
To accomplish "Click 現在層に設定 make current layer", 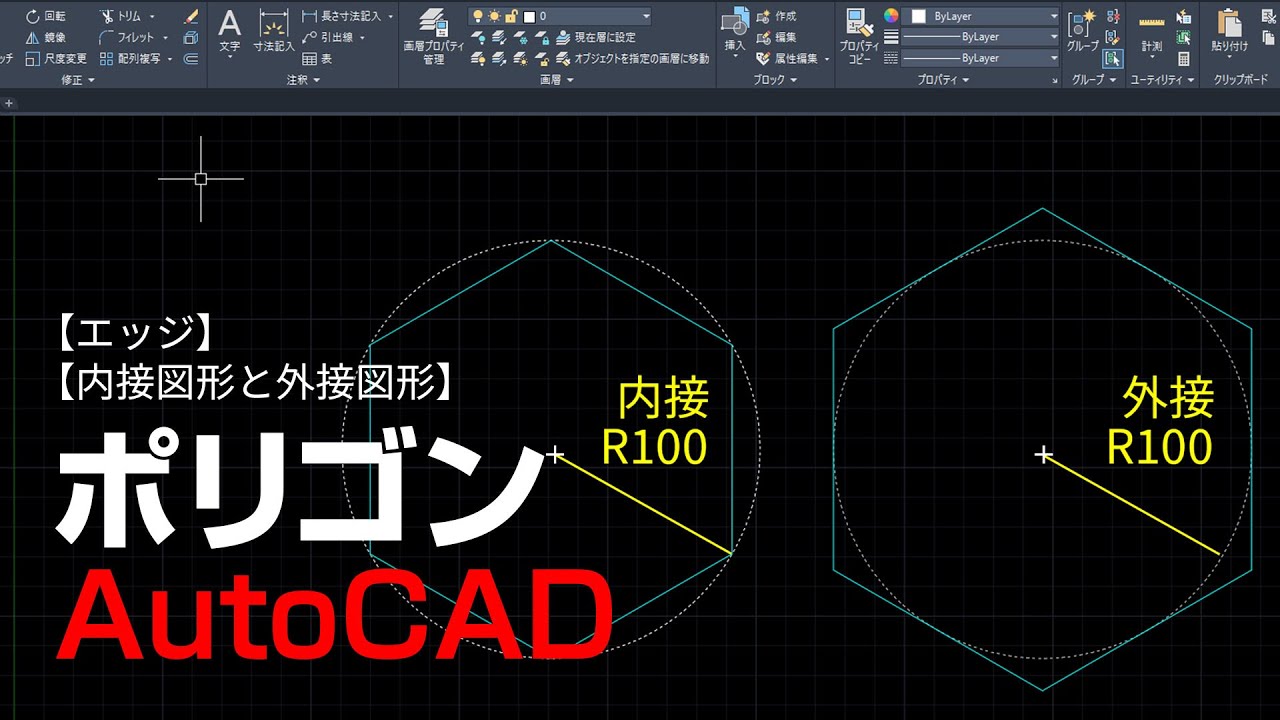I will (596, 37).
